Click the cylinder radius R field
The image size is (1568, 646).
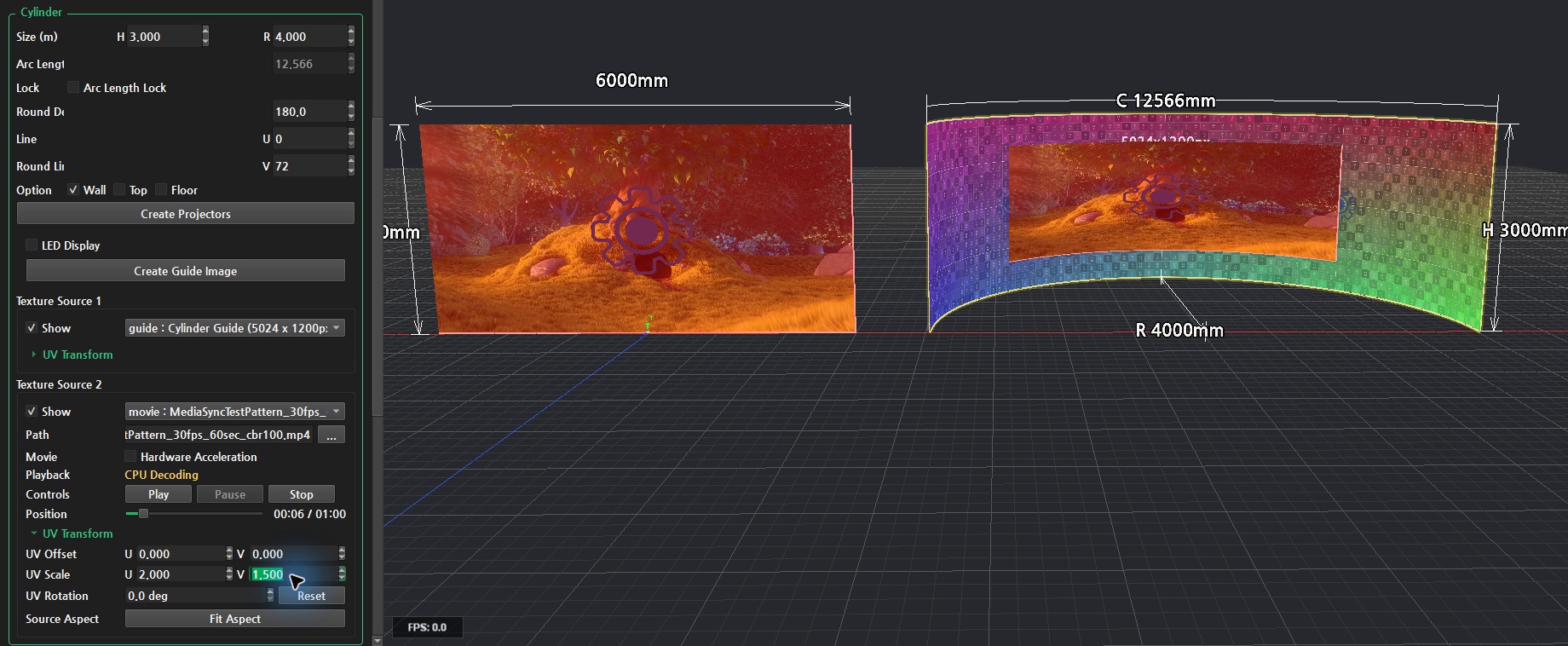[x=309, y=37]
